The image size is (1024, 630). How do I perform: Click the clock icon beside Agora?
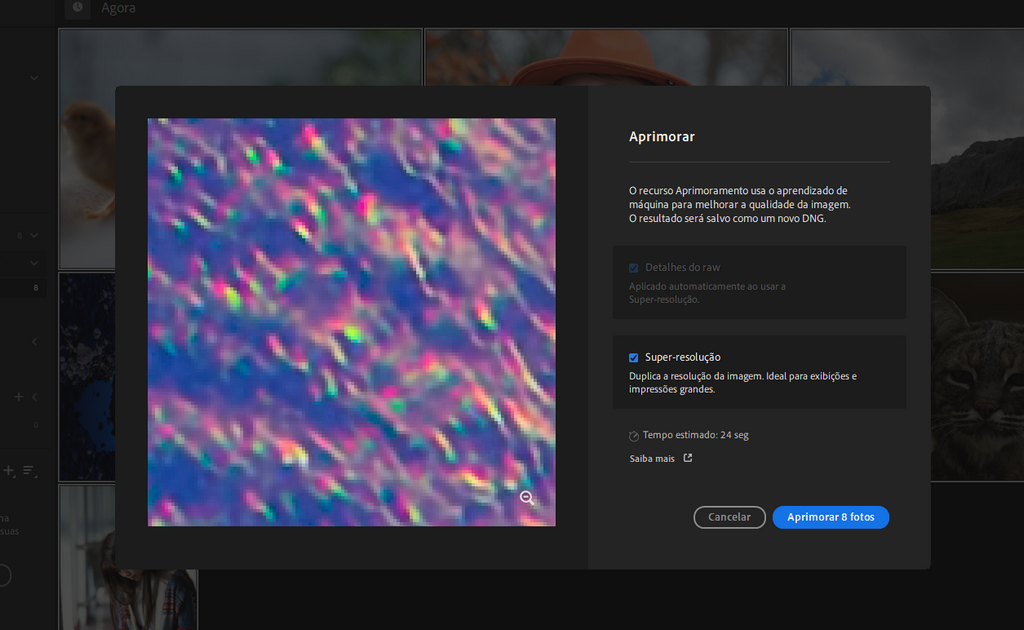coord(77,8)
